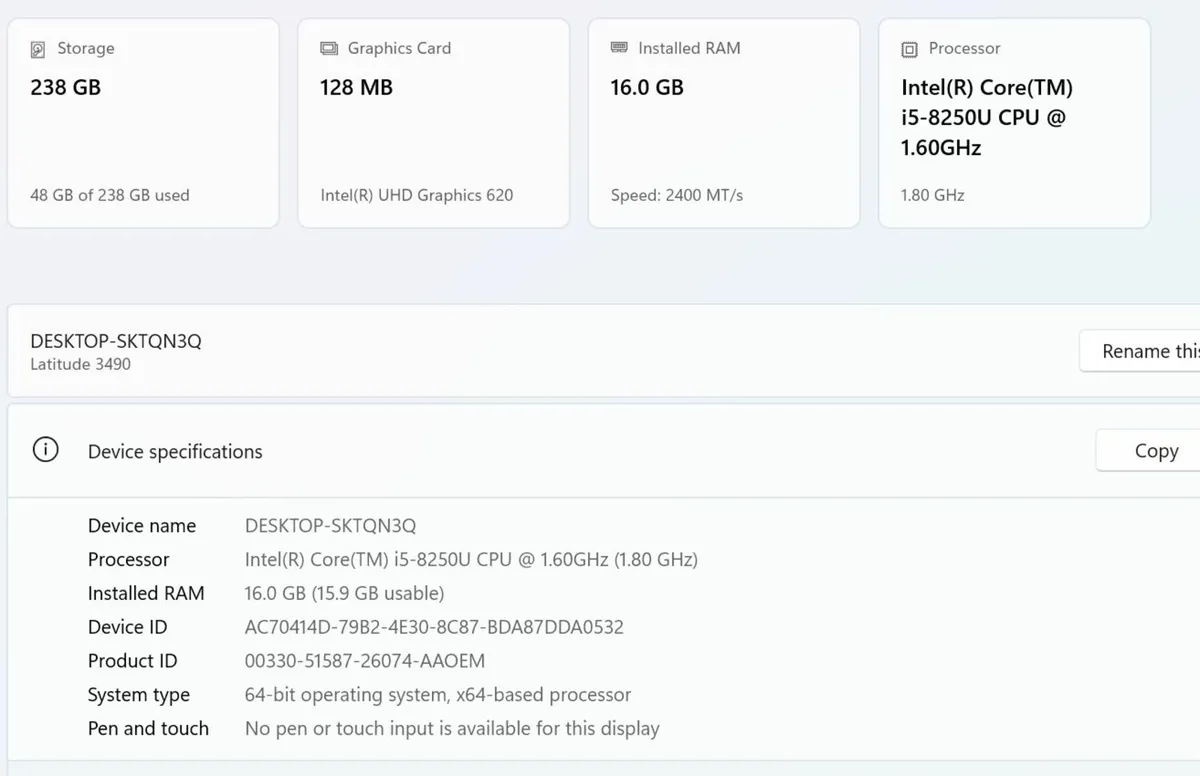Viewport: 1200px width, 776px height.
Task: Click the Product ID text
Action: click(364, 660)
